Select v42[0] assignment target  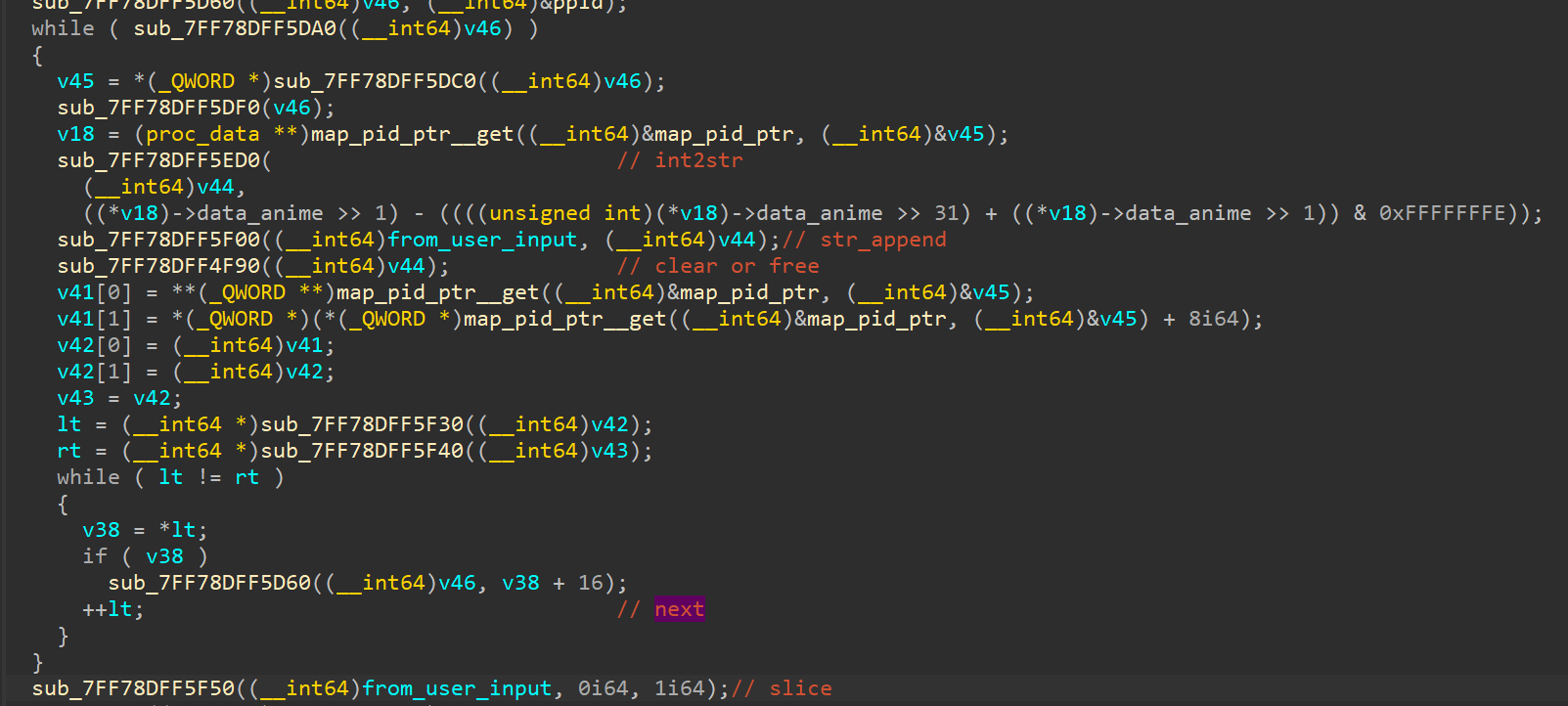click(x=94, y=345)
